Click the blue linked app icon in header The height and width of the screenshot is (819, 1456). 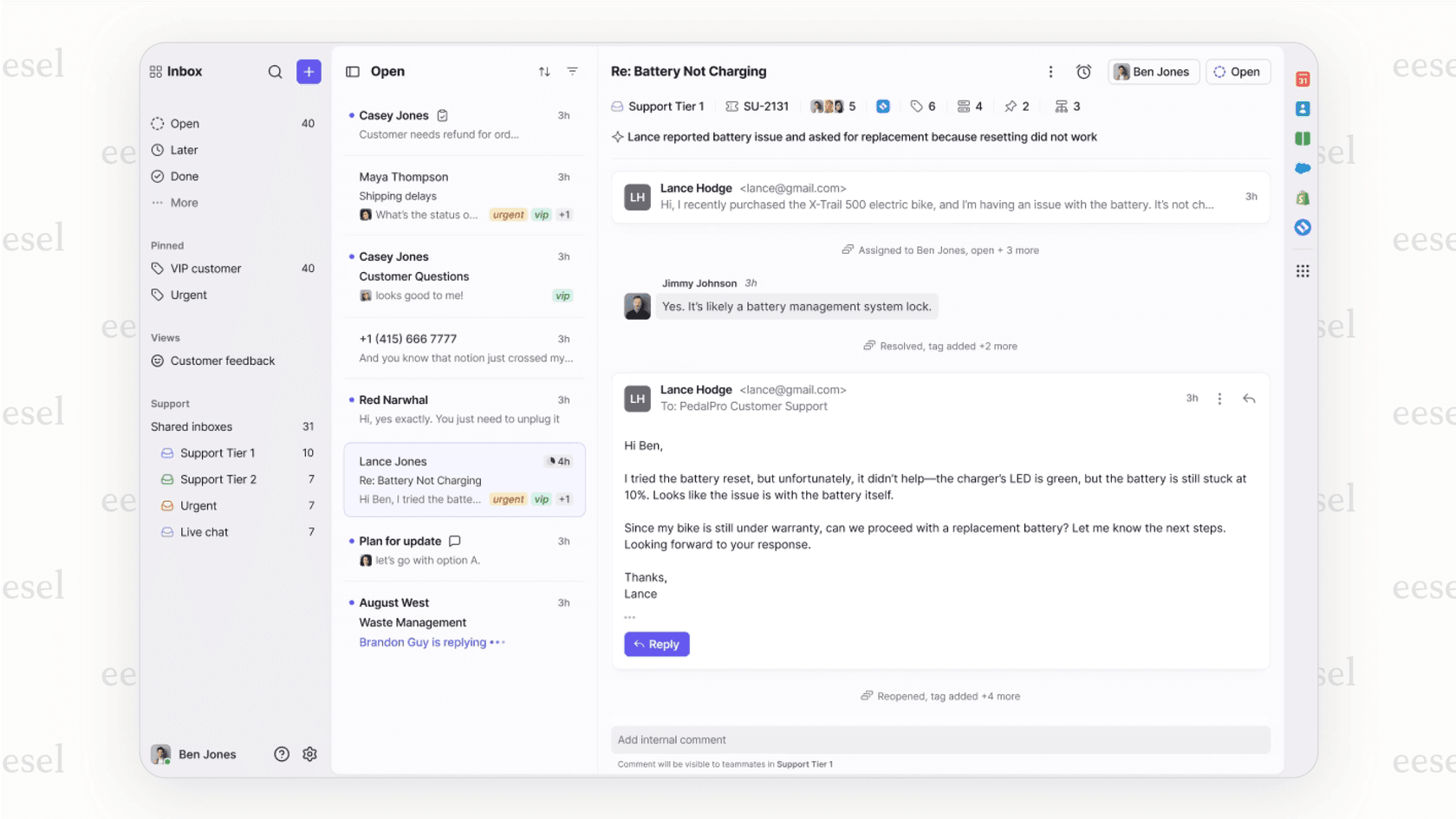coord(883,107)
